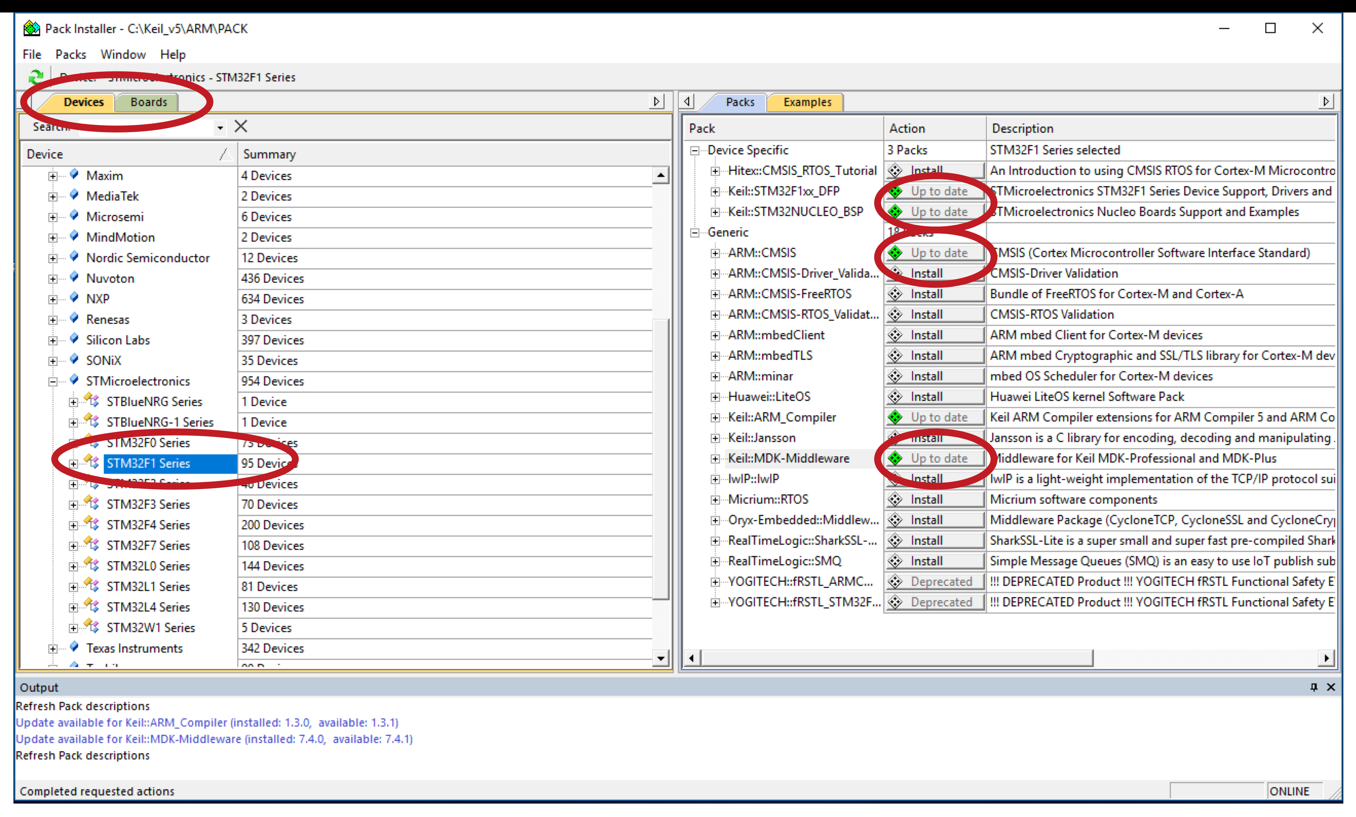The height and width of the screenshot is (817, 1356).
Task: Click the Keil::ARM_Compiler update available message
Action: [x=207, y=723]
